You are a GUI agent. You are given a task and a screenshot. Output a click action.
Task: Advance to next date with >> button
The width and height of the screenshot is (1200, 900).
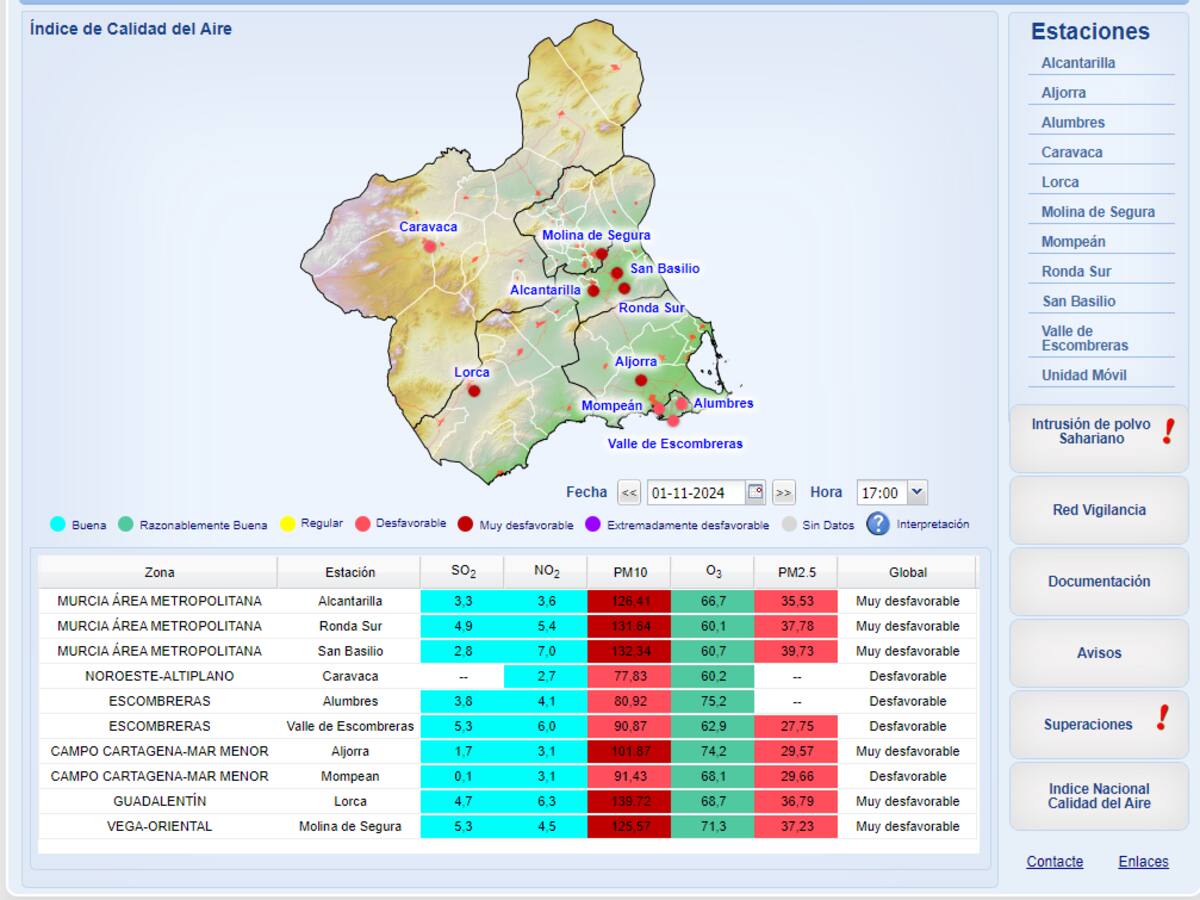pyautogui.click(x=783, y=493)
